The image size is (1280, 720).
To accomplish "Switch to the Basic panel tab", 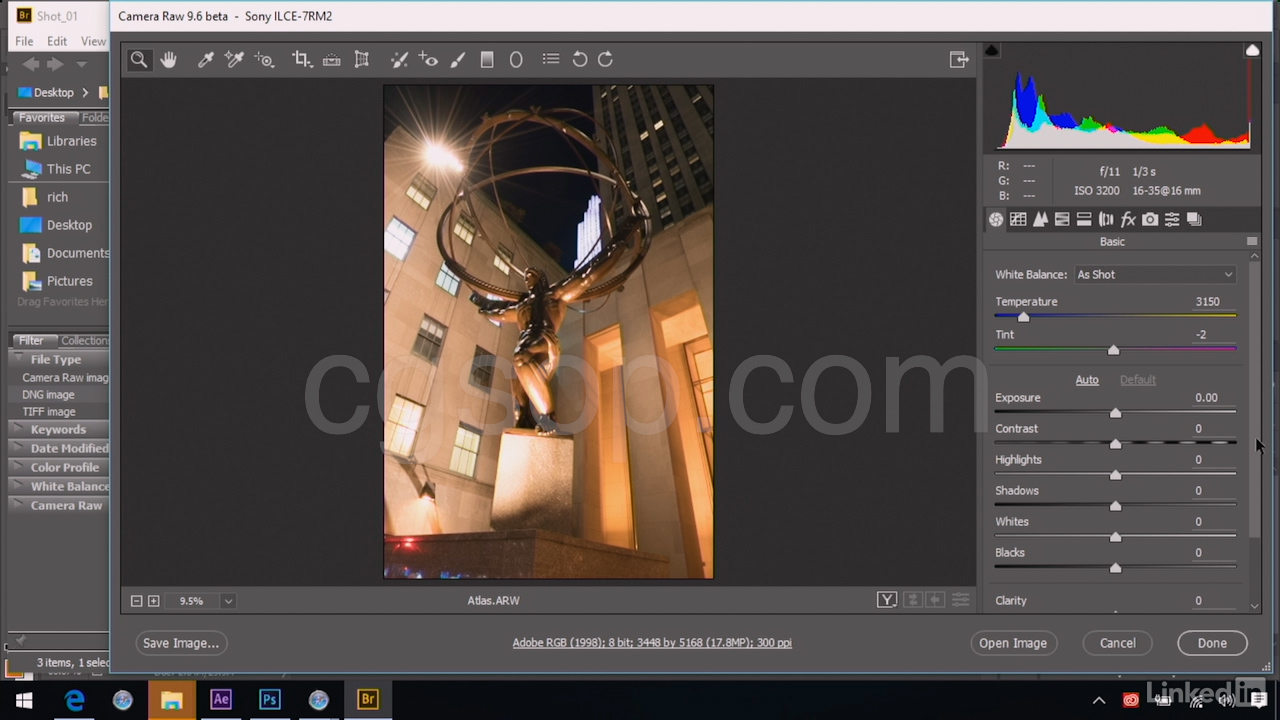I will (996, 220).
